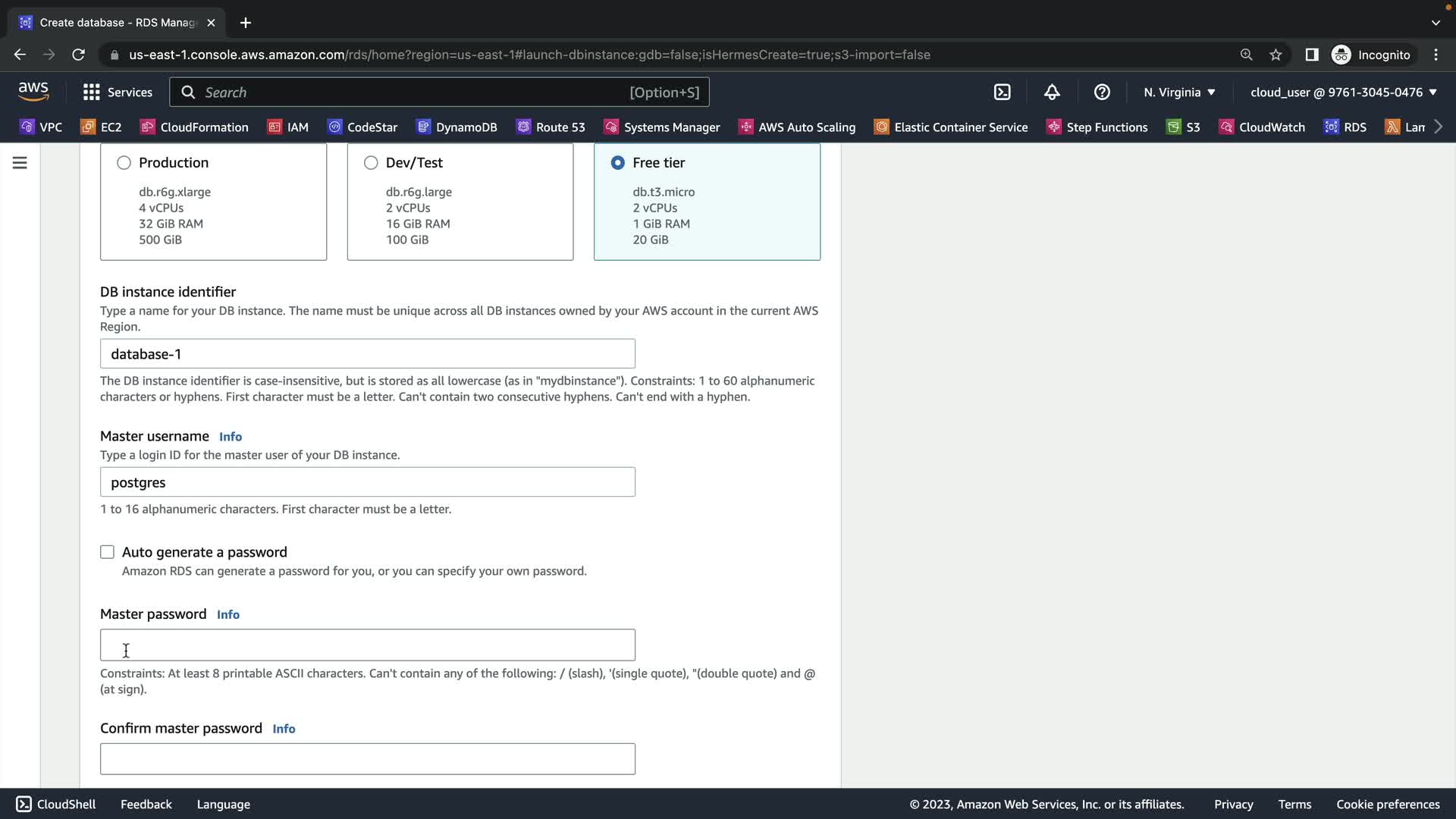Select the Production template radio button

[x=124, y=162]
